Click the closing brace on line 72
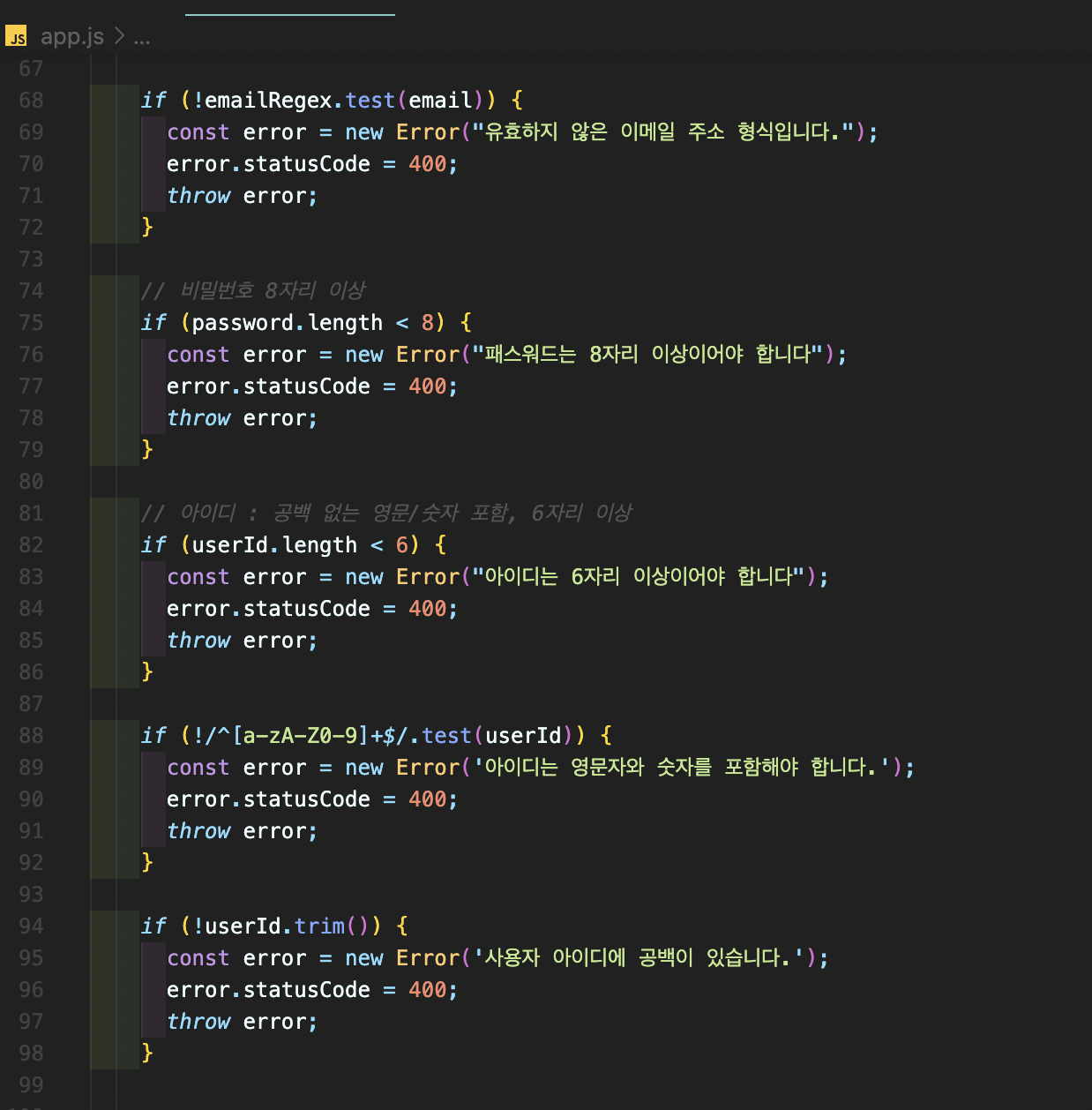Viewport: 1092px width, 1110px height. point(147,228)
